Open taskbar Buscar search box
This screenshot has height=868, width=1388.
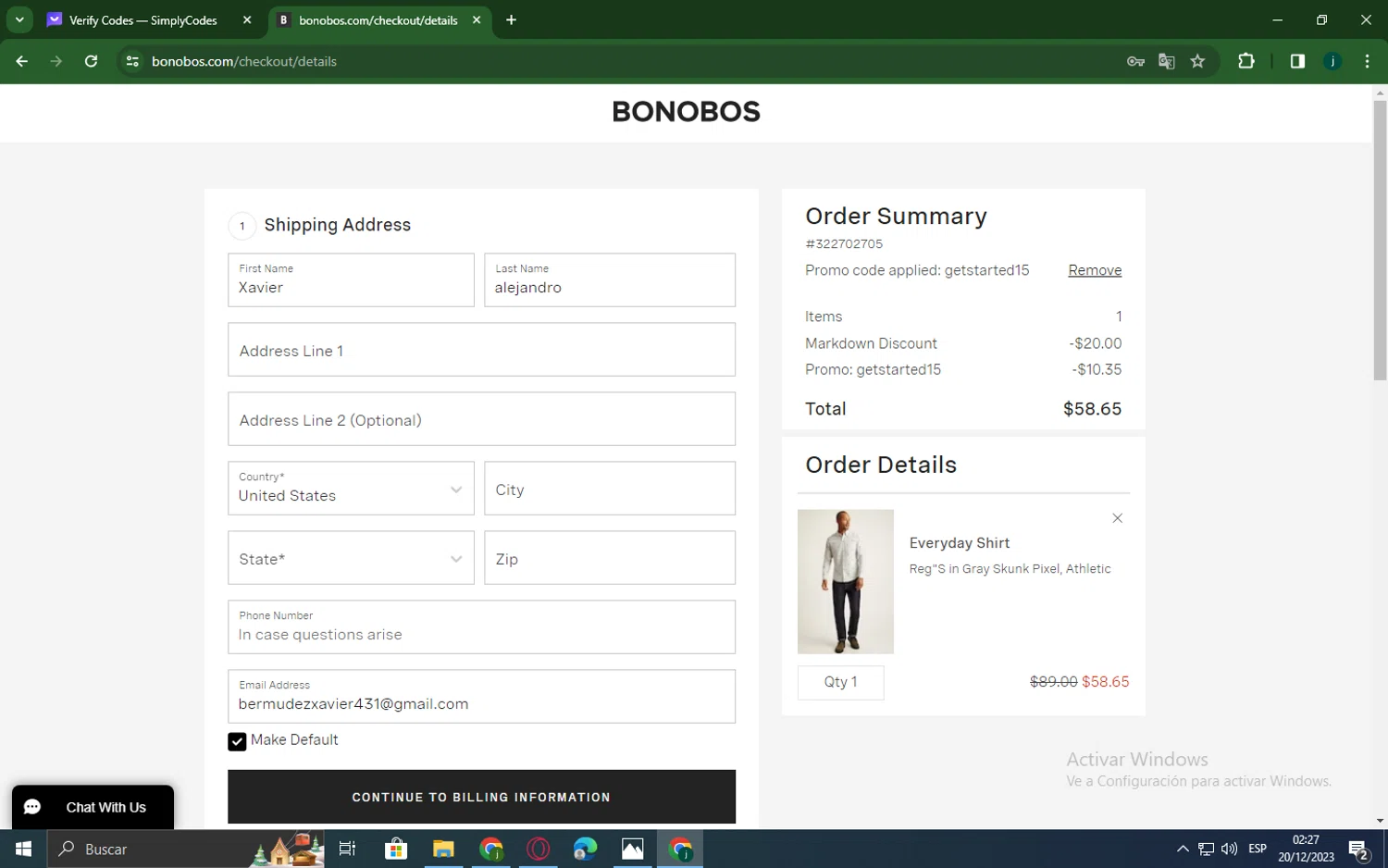[185, 849]
